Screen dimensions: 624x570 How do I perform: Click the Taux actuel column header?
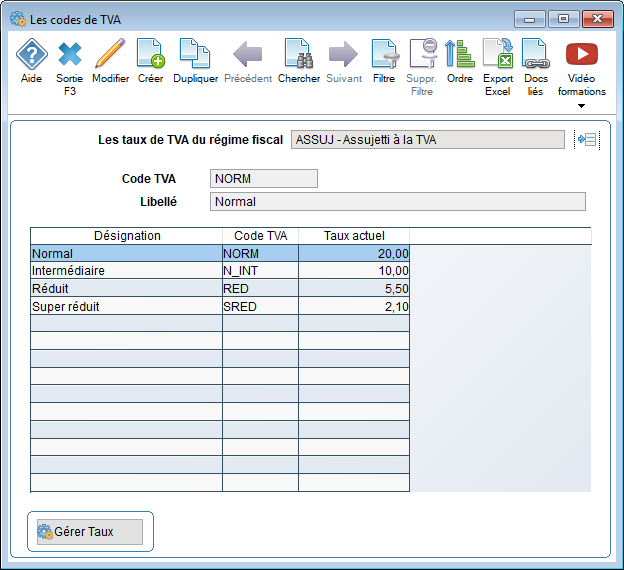click(x=354, y=236)
